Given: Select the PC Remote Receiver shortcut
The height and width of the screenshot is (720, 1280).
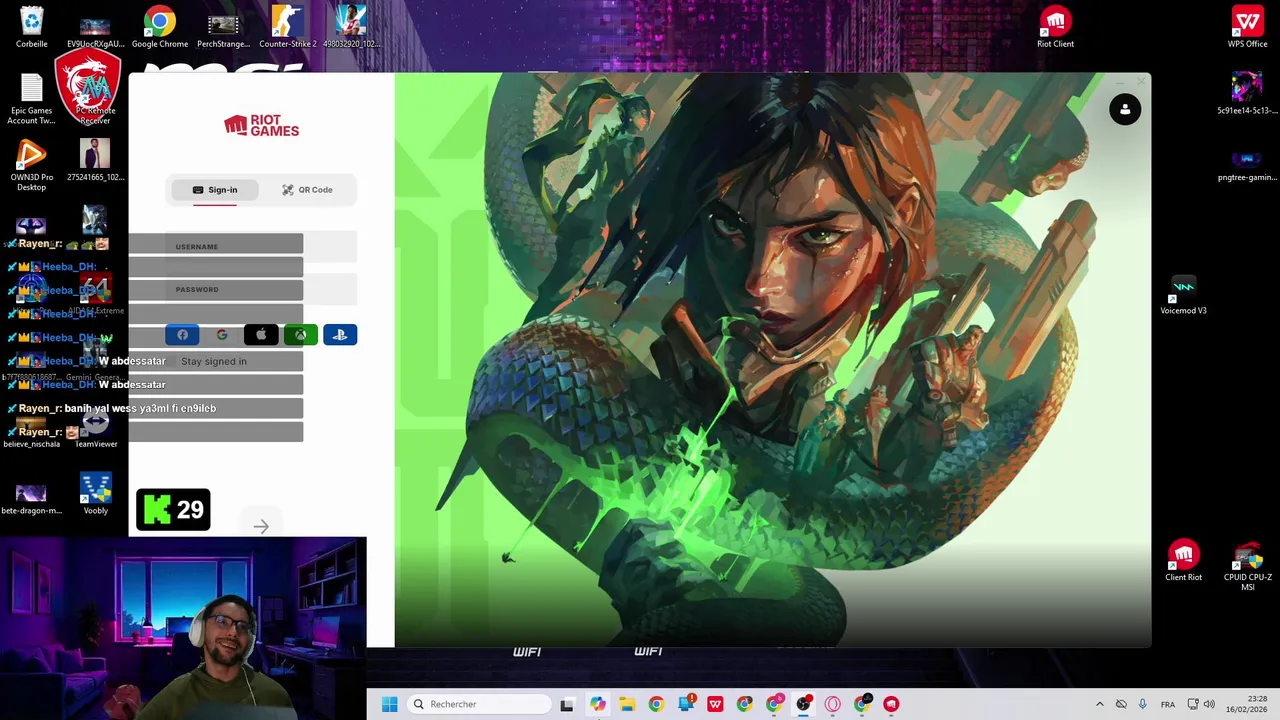Looking at the screenshot, I should [95, 99].
